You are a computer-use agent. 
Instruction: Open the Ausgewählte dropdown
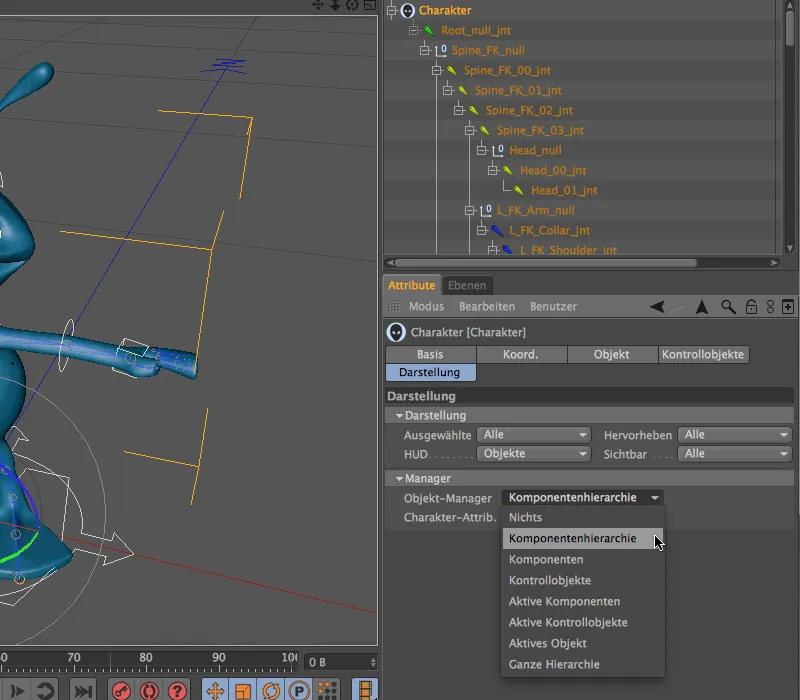pyautogui.click(x=534, y=435)
